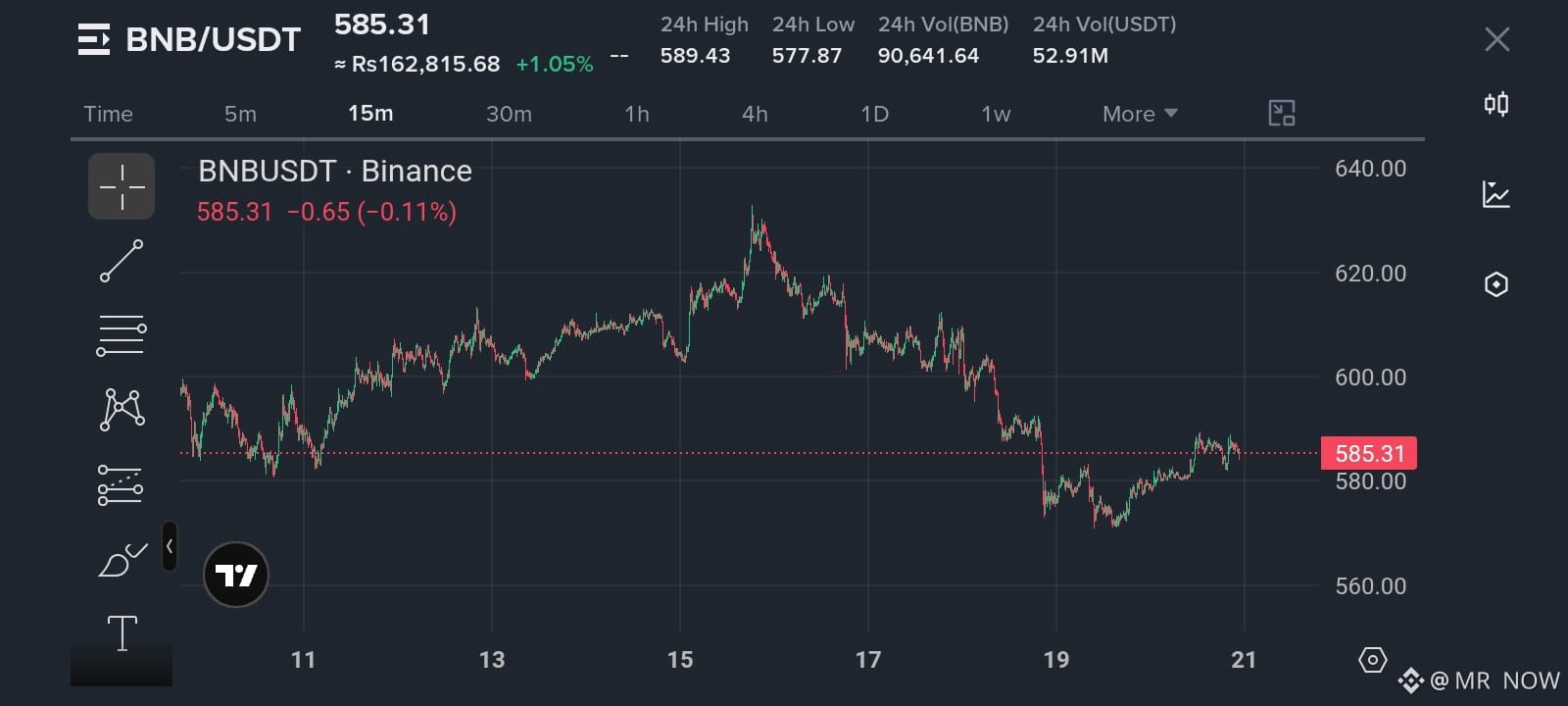Image resolution: width=1568 pixels, height=706 pixels.
Task: Click the 585.31 current price label
Action: click(x=1369, y=453)
